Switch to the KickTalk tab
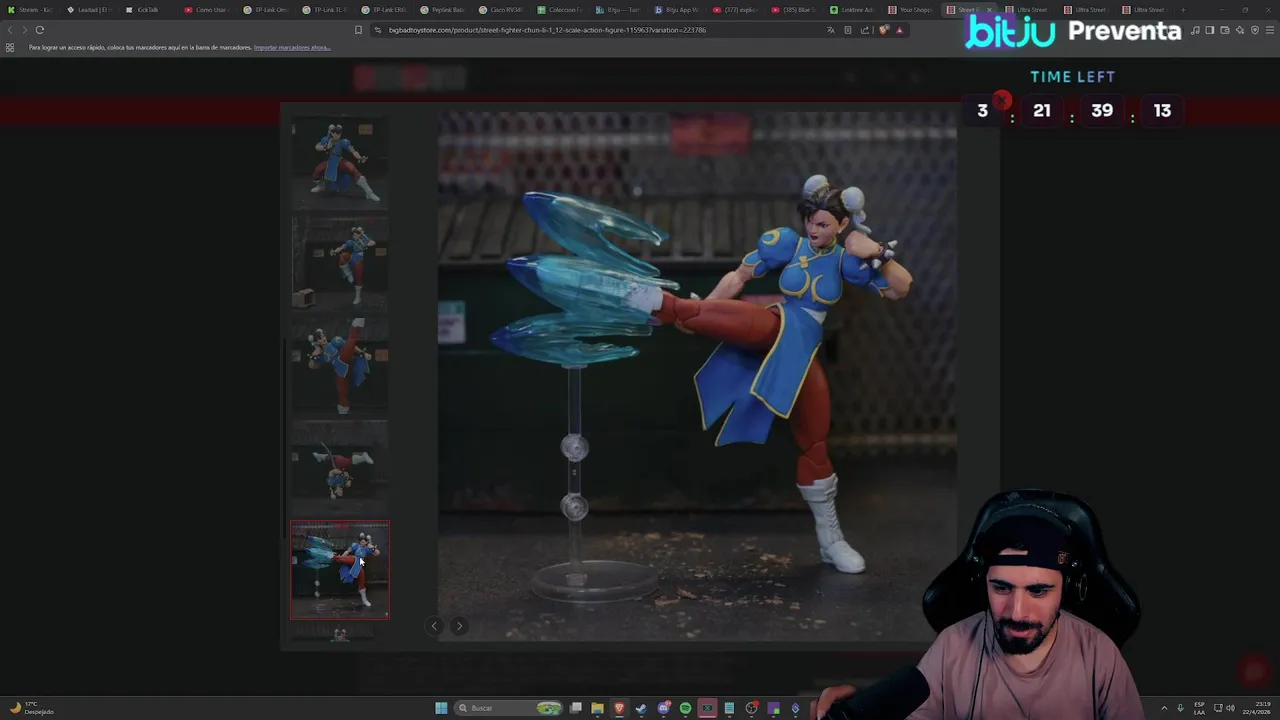Screen dimensions: 1280x720 click(x=148, y=10)
